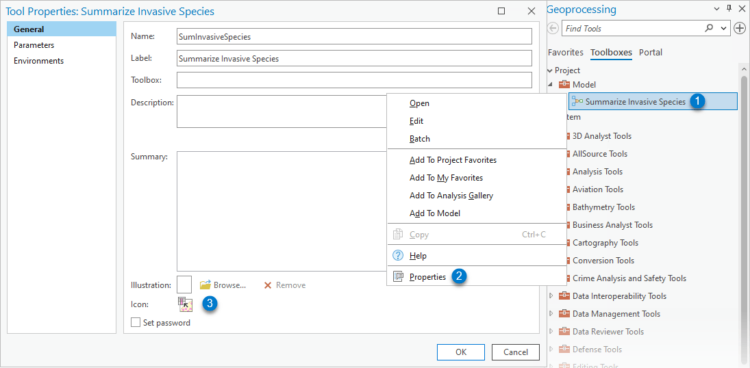Click the Data Reviewer Tools toolbox icon
750x368 pixels.
[x=564, y=332]
